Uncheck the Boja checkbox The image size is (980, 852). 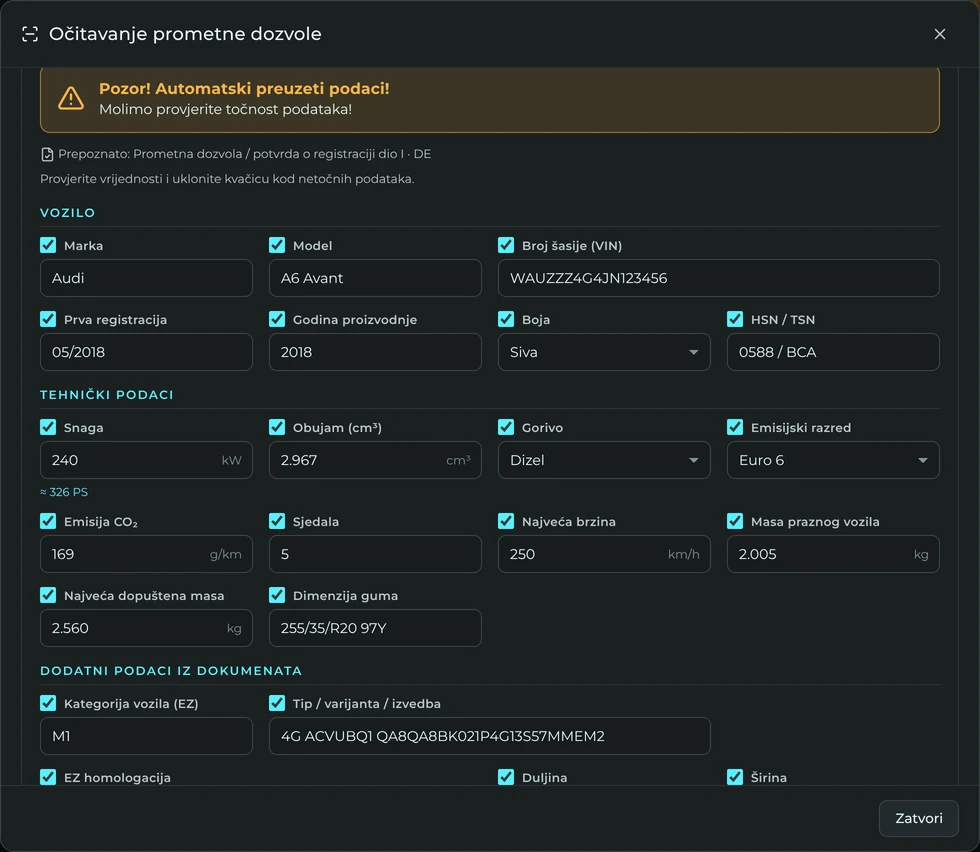click(506, 319)
